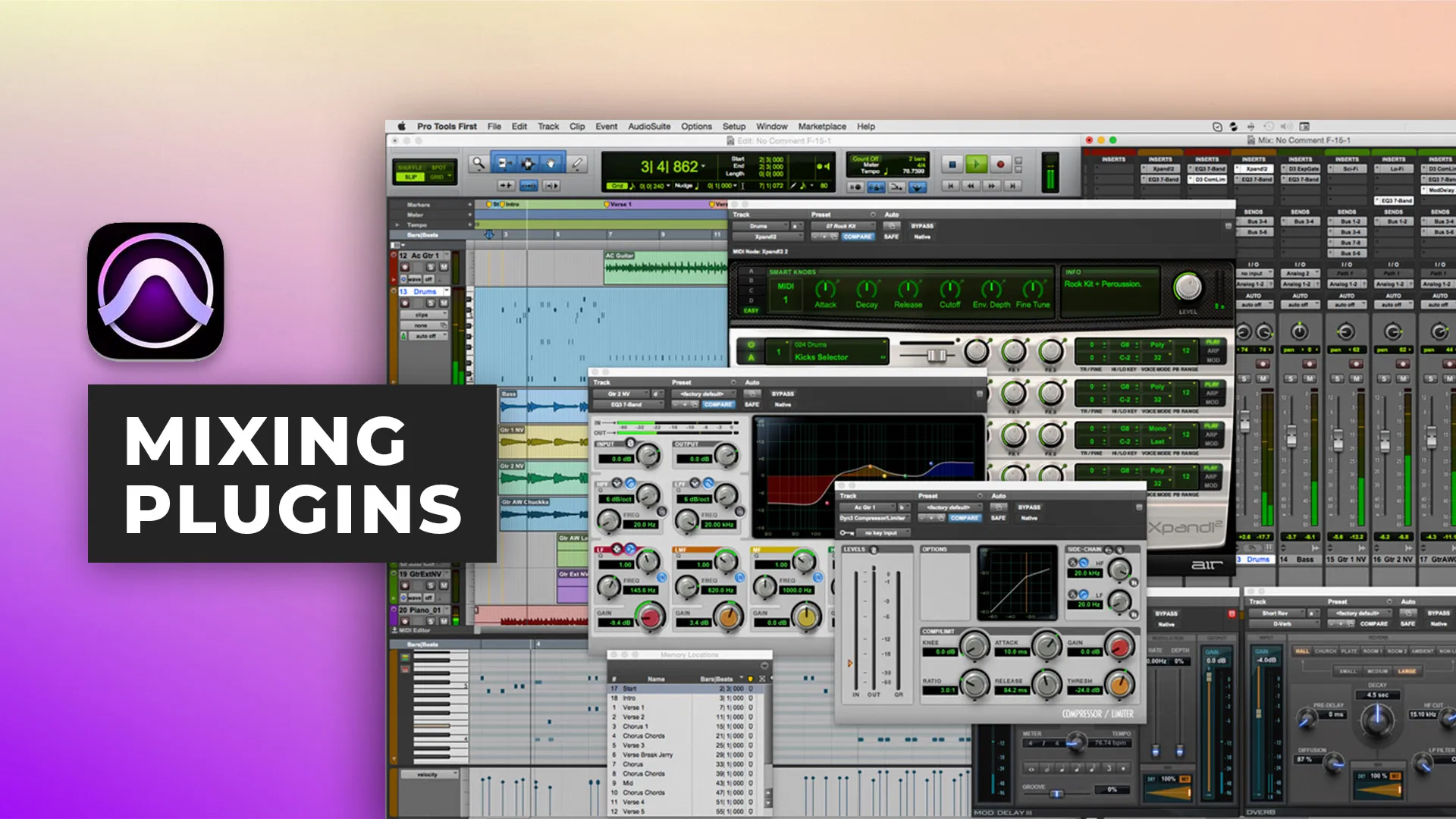Click the Drums channel volume fader
1456x819 pixels.
pos(1245,423)
